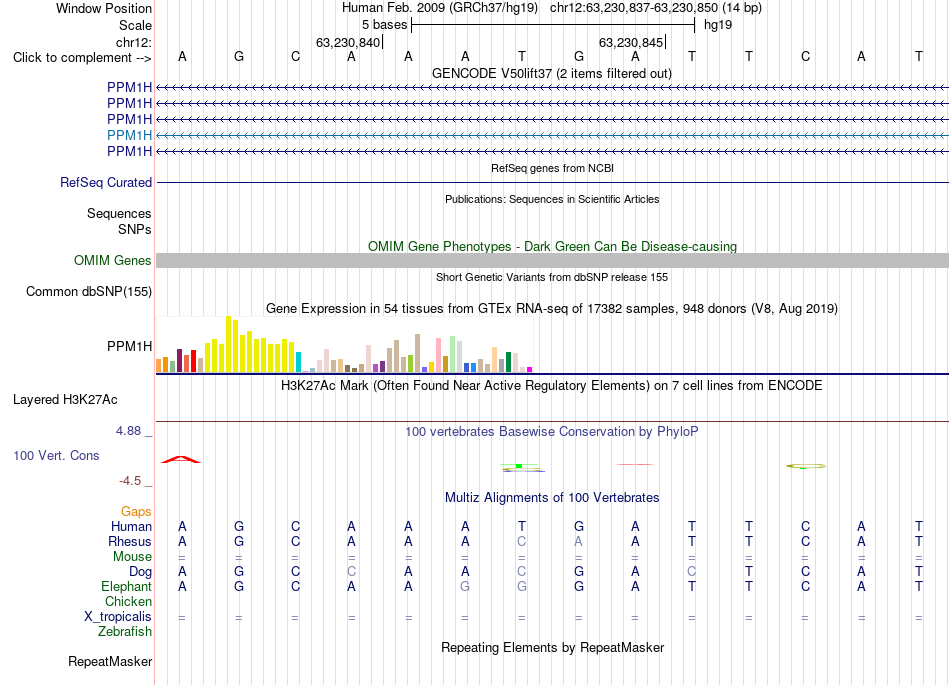This screenshot has width=950, height=685.
Task: Select the 'Window Position' track label
Action: [104, 8]
